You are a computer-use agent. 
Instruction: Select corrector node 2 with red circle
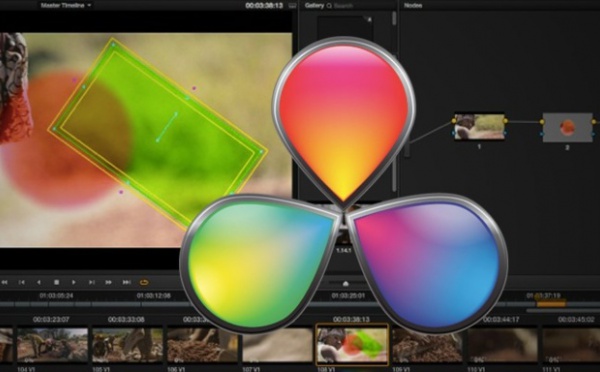click(x=567, y=127)
